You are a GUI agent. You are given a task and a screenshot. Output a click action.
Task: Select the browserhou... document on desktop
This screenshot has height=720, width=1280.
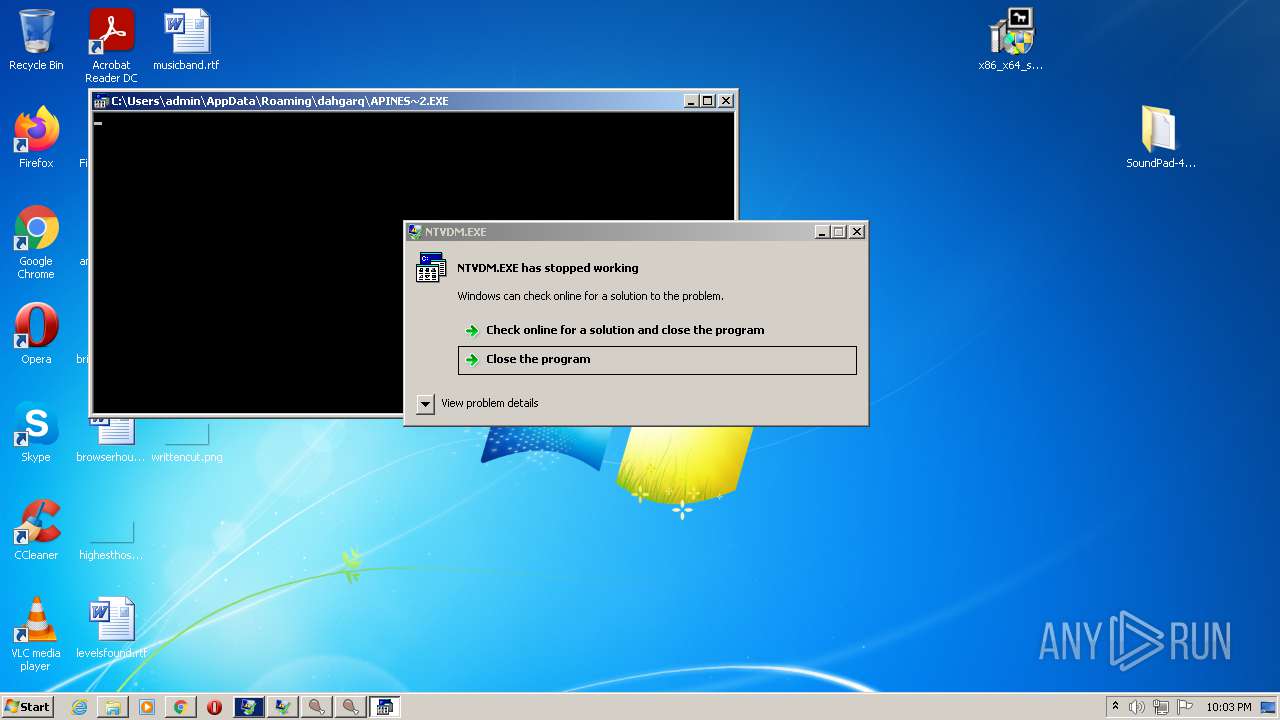tap(111, 440)
